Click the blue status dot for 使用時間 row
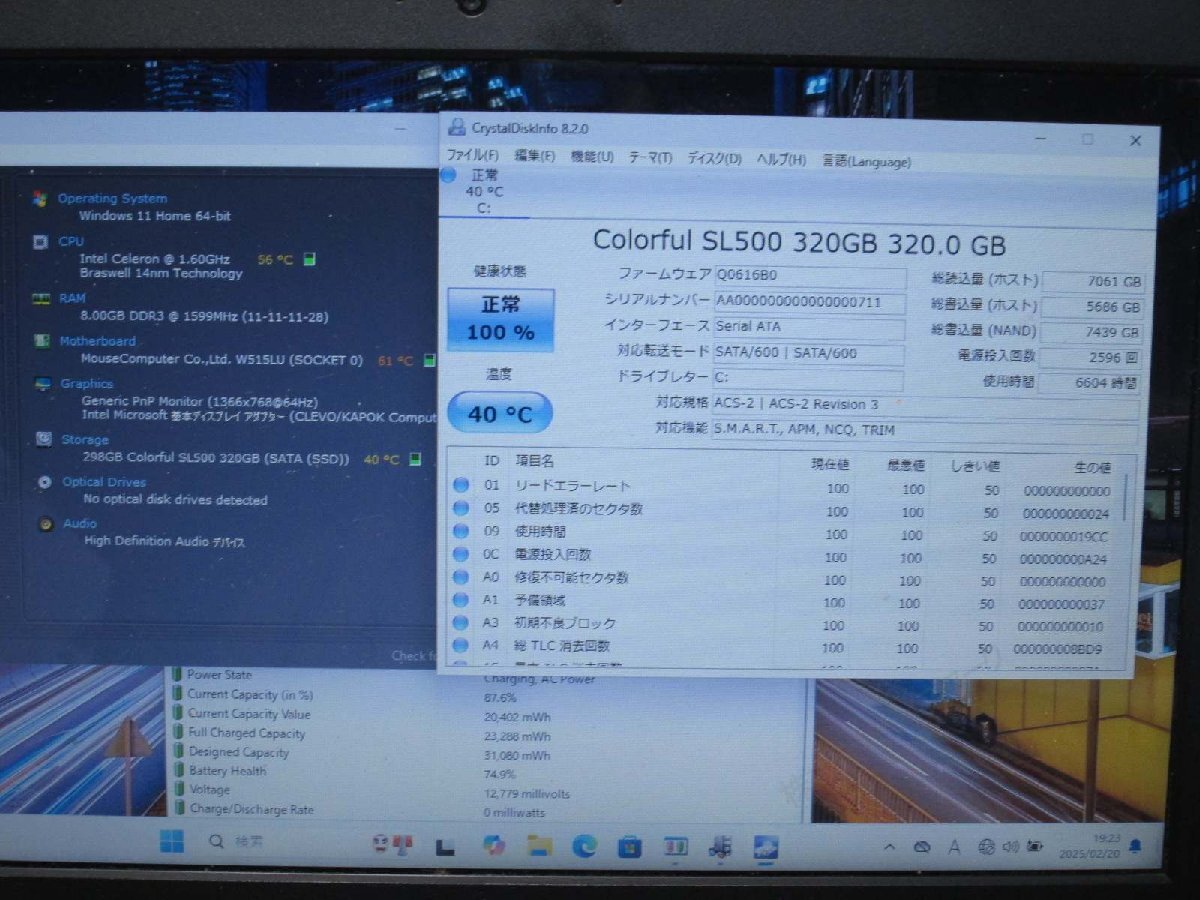This screenshot has width=1200, height=900. [x=461, y=531]
